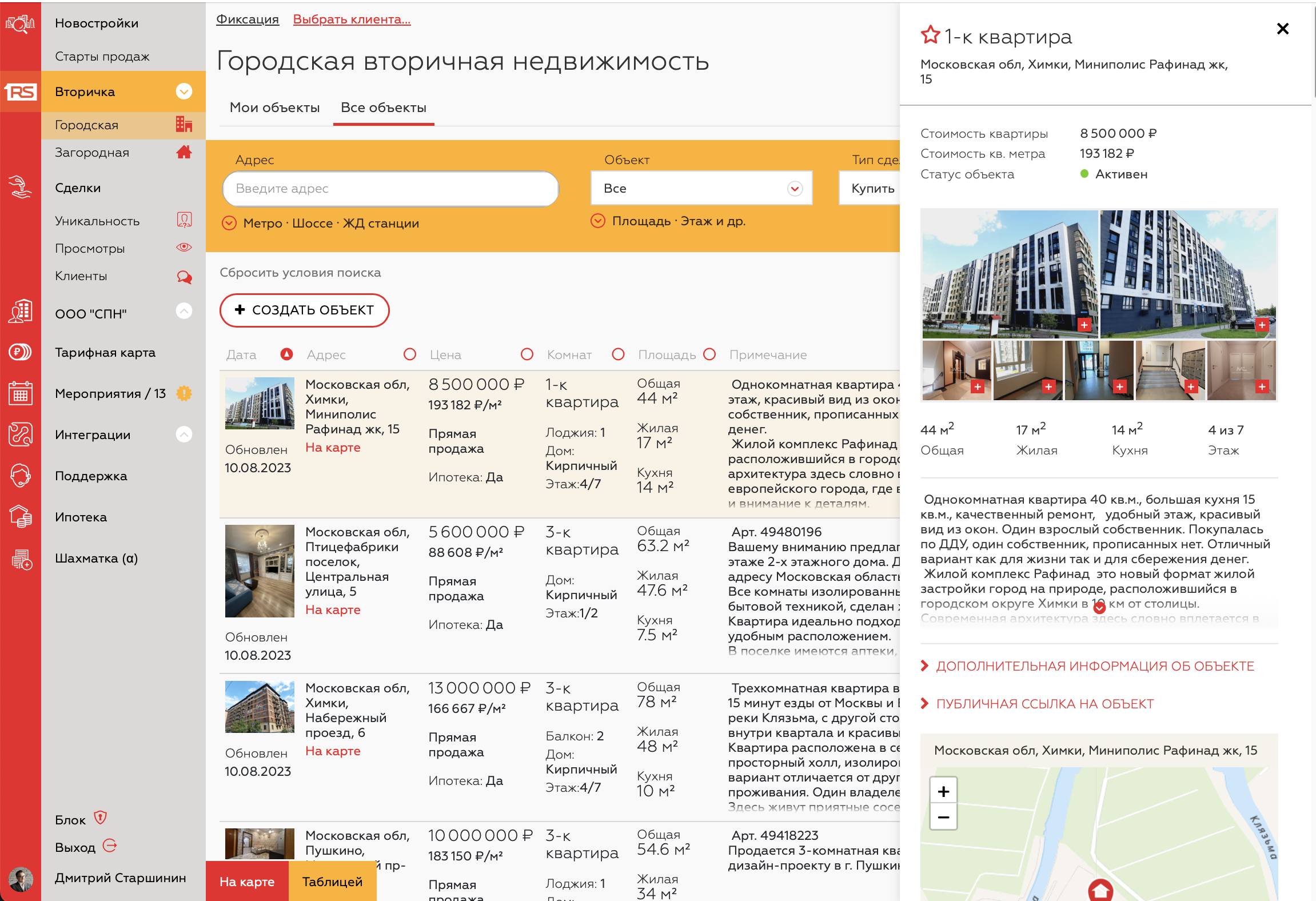This screenshot has width=1316, height=901.
Task: Click the Блок shield icon
Action: [x=101, y=818]
